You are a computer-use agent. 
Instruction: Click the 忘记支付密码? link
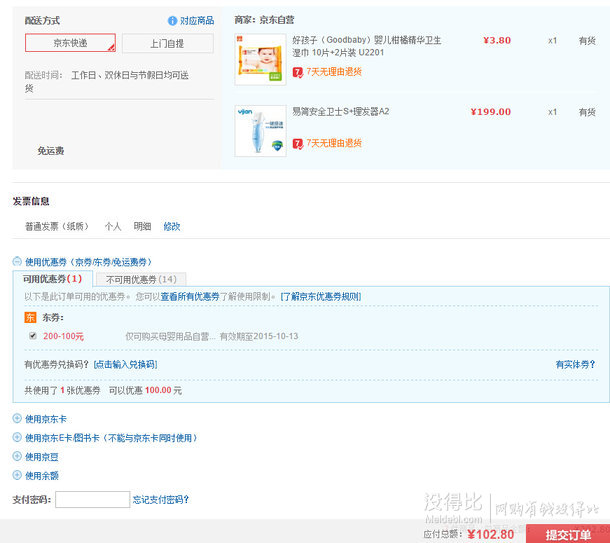(161, 499)
